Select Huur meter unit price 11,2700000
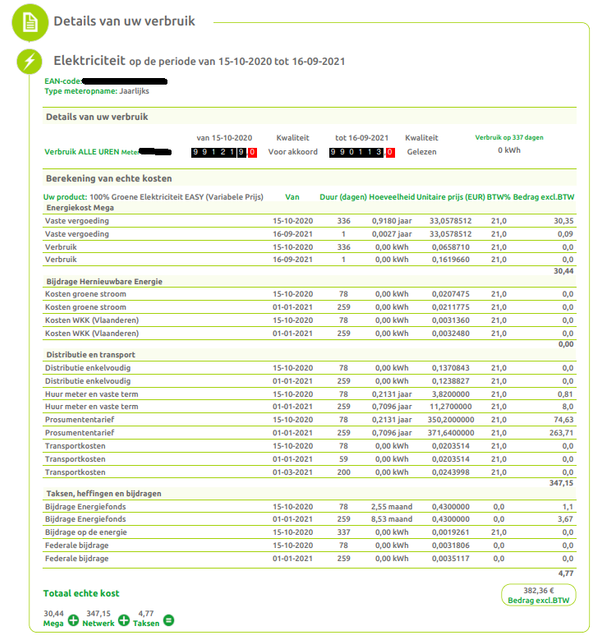 point(451,407)
